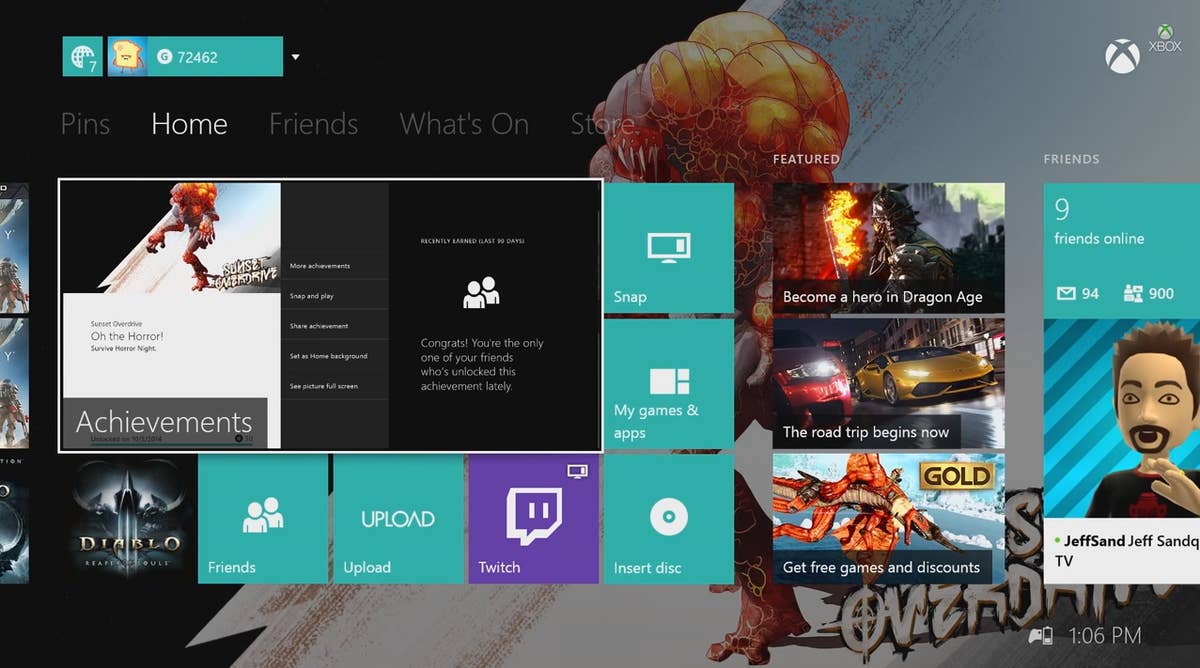Image resolution: width=1200 pixels, height=668 pixels.
Task: Open the What's On tab
Action: coord(464,124)
